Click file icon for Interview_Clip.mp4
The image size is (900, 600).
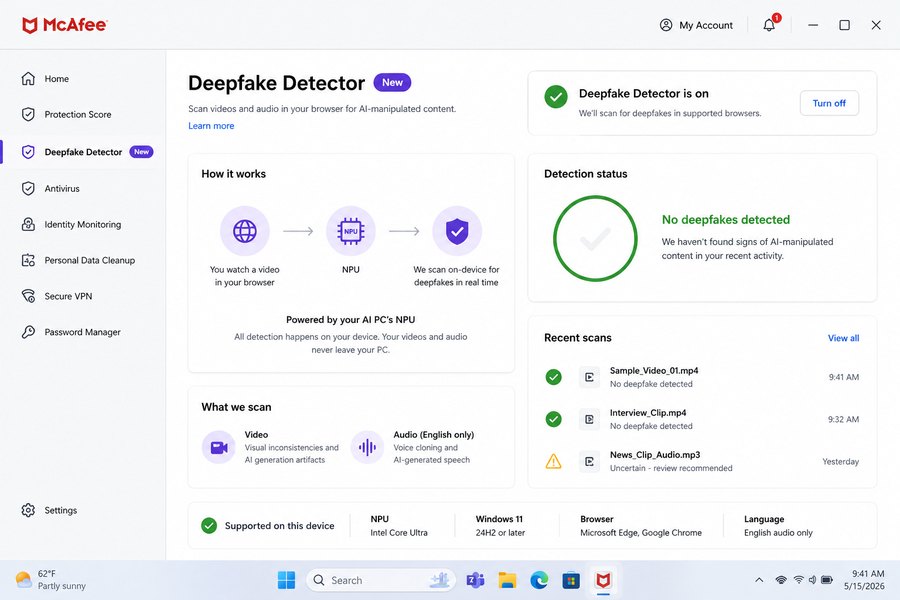(x=589, y=419)
